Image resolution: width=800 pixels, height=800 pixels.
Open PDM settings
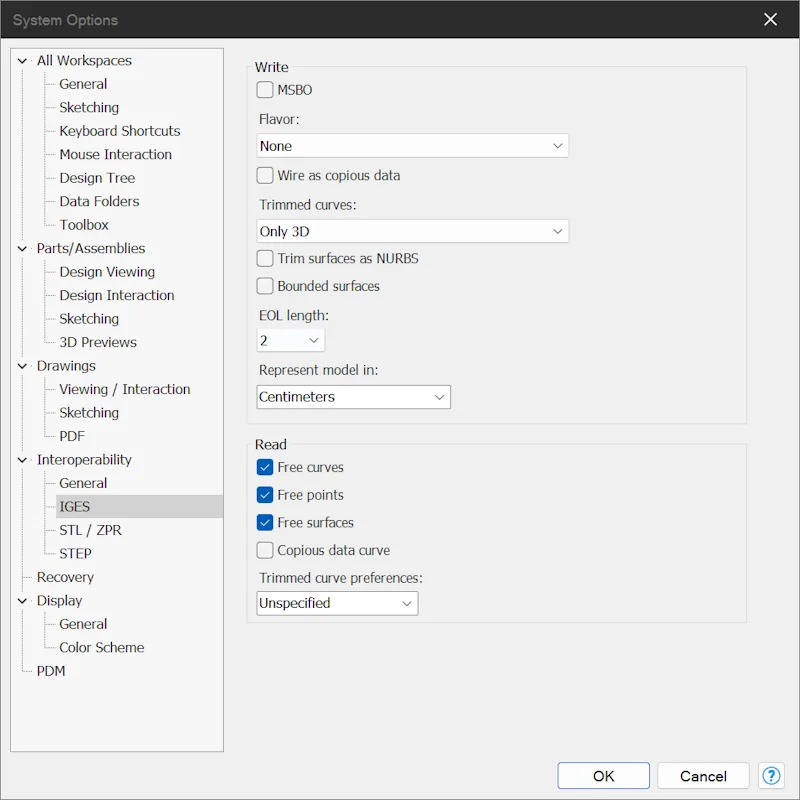click(x=51, y=671)
